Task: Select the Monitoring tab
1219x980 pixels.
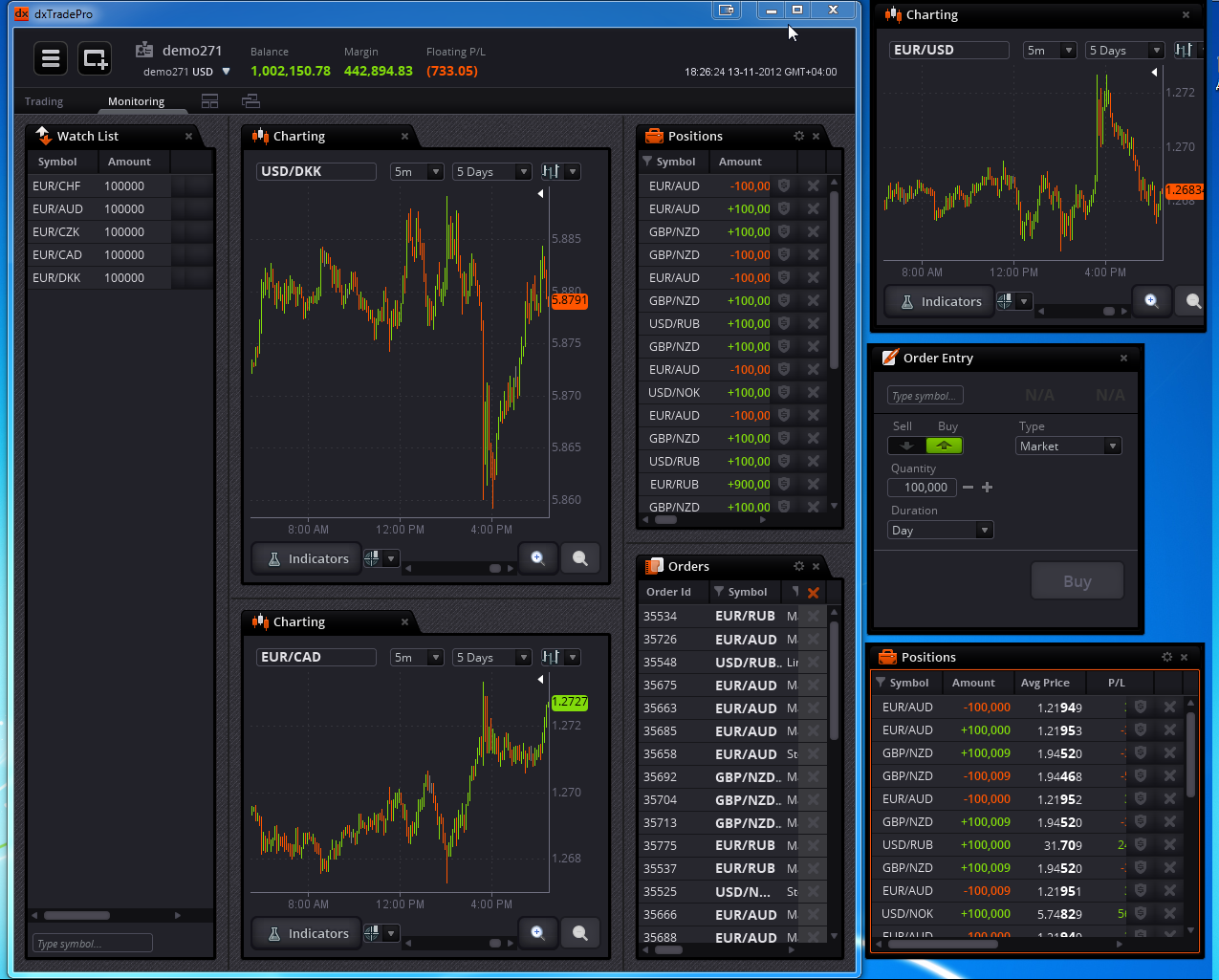Action: coord(136,101)
